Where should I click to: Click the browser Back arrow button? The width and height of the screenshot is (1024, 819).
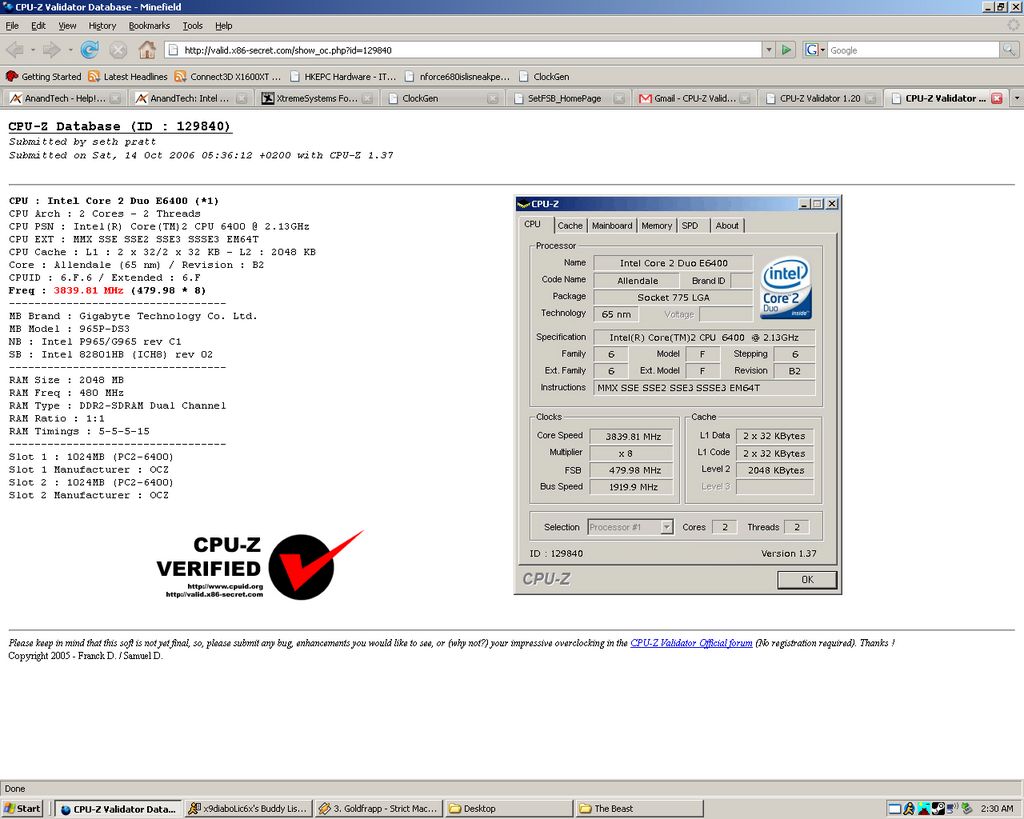14,50
